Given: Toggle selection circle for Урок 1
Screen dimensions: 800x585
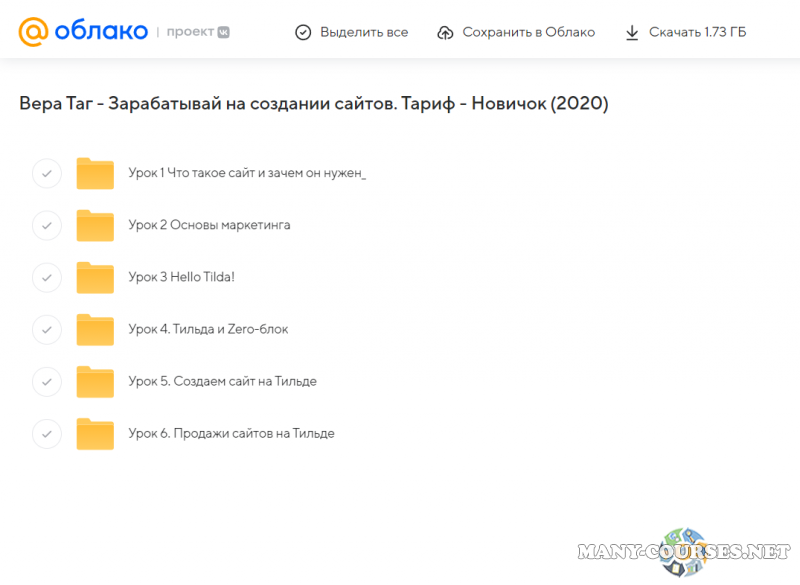Looking at the screenshot, I should 47,173.
